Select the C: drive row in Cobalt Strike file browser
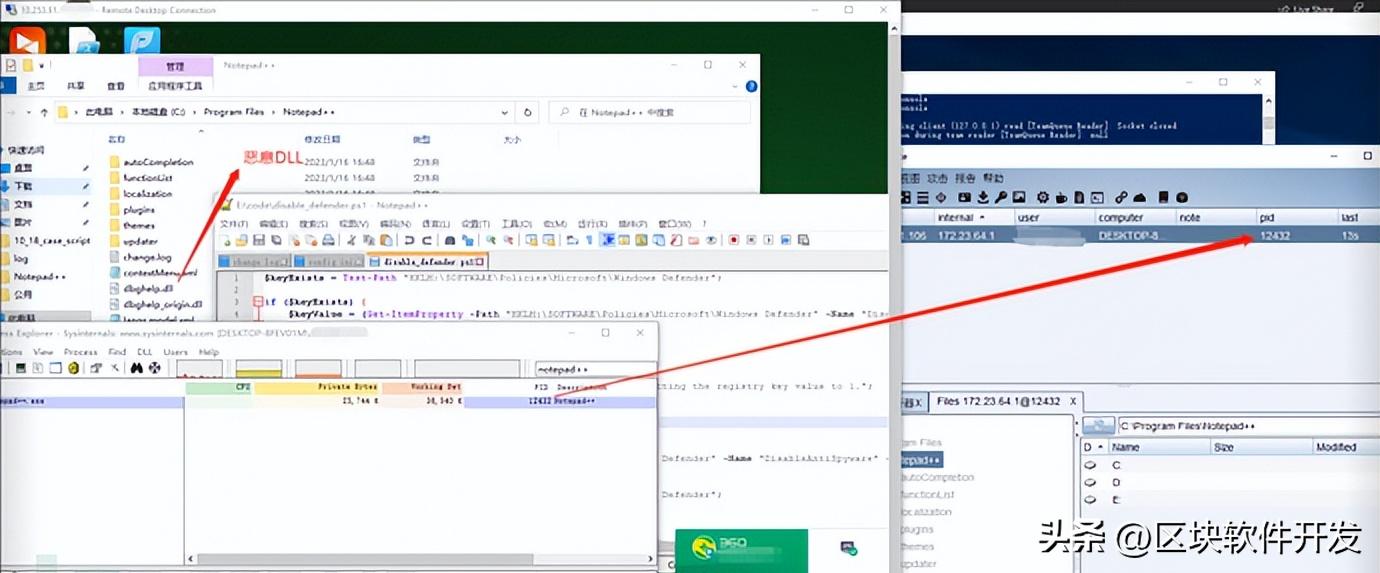The width and height of the screenshot is (1380, 573). (1230, 465)
